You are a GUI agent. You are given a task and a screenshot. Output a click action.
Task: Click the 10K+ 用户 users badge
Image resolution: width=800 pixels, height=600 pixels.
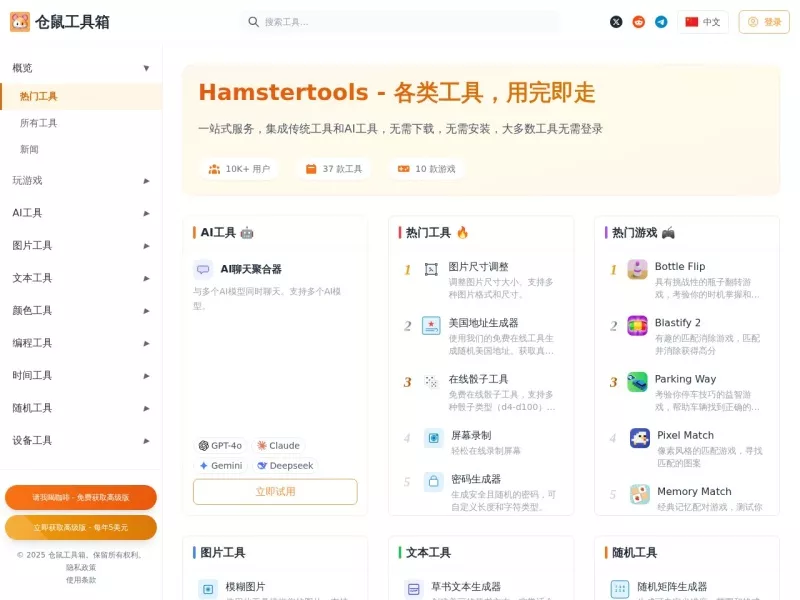point(239,169)
